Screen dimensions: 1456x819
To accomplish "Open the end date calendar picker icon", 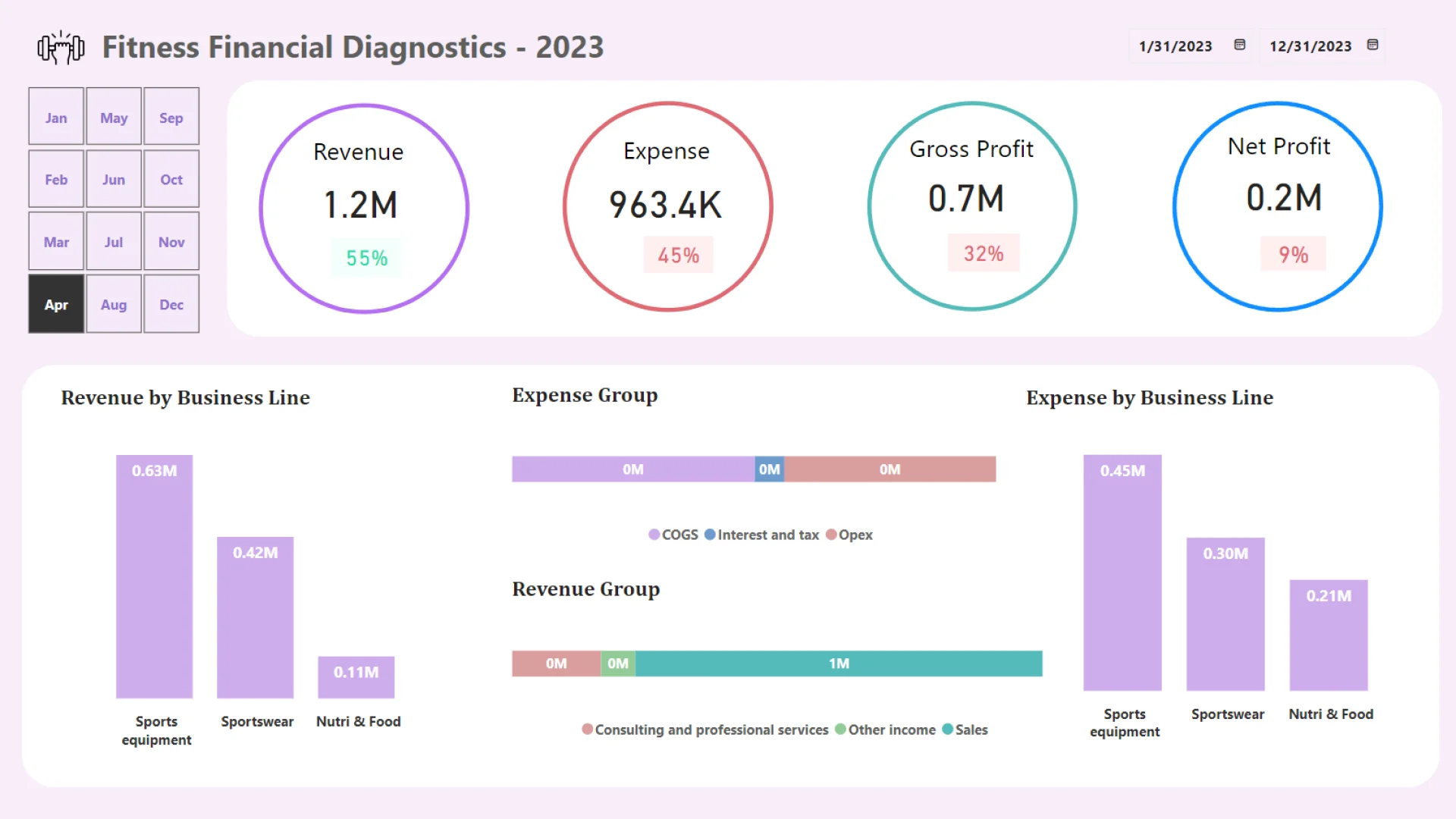I will [1373, 45].
